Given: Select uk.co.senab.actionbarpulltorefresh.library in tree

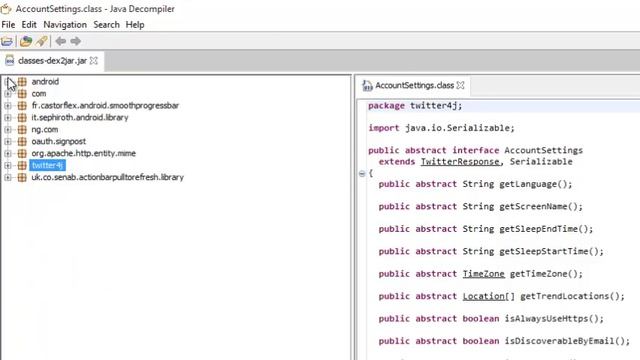Looking at the screenshot, I should [108, 178].
